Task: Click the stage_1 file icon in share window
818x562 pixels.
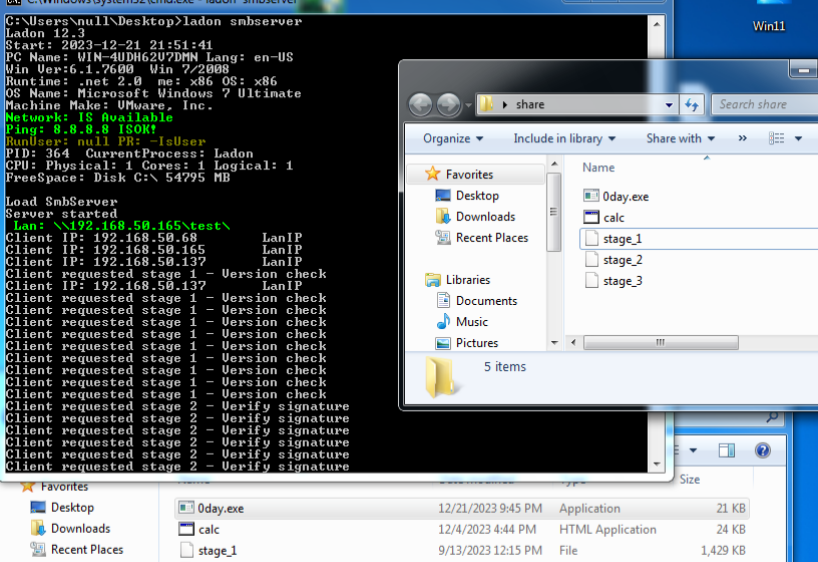Action: [592, 238]
